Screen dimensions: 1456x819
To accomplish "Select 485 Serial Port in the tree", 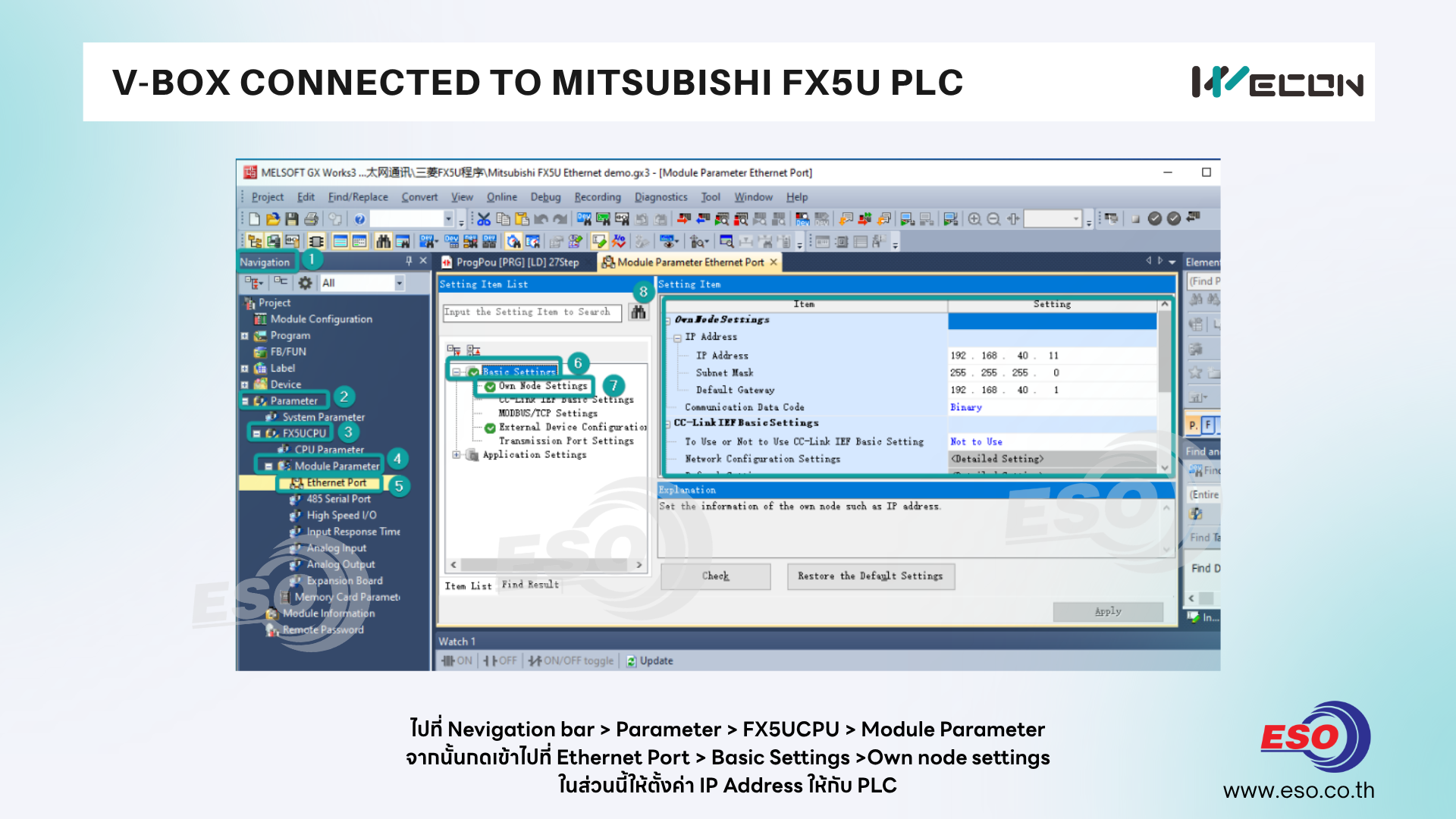I will point(338,499).
